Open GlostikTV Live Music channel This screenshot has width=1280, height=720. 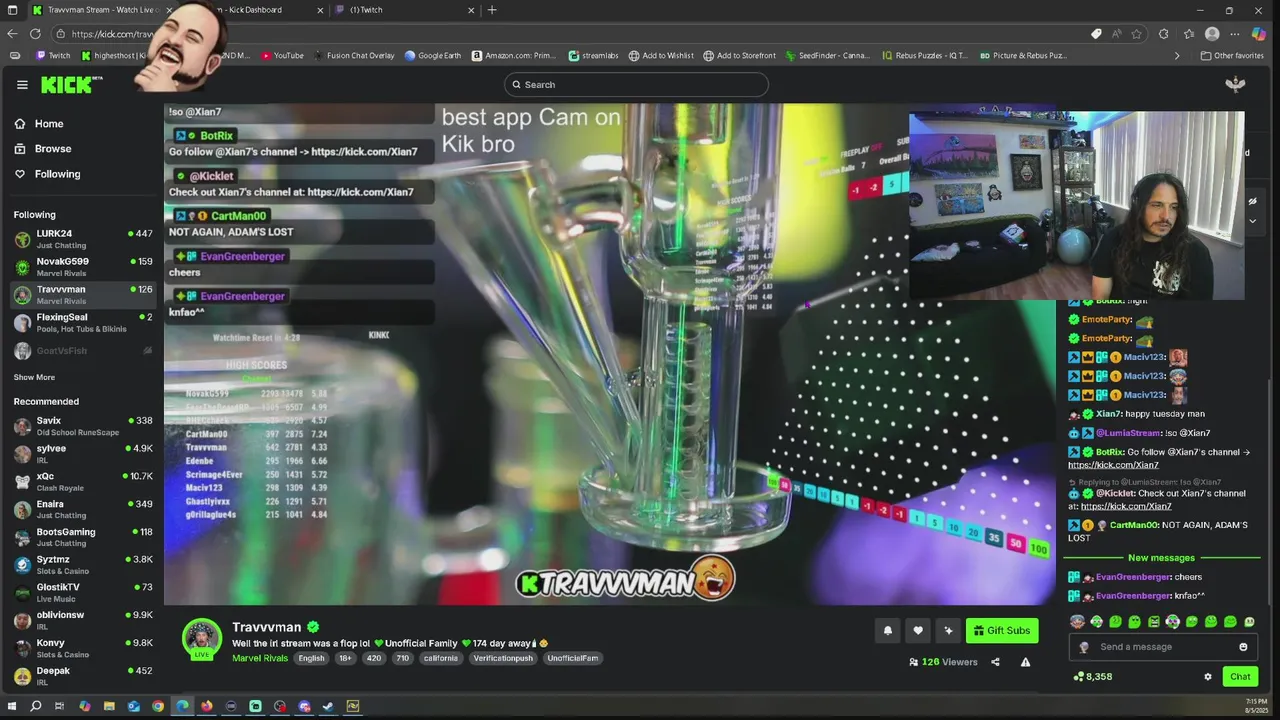click(83, 592)
